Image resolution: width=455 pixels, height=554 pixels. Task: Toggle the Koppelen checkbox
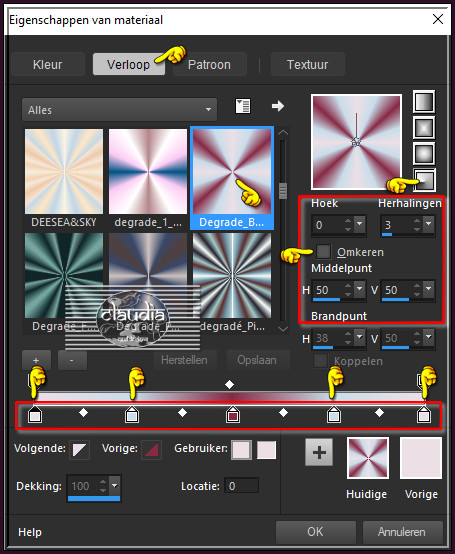click(321, 361)
